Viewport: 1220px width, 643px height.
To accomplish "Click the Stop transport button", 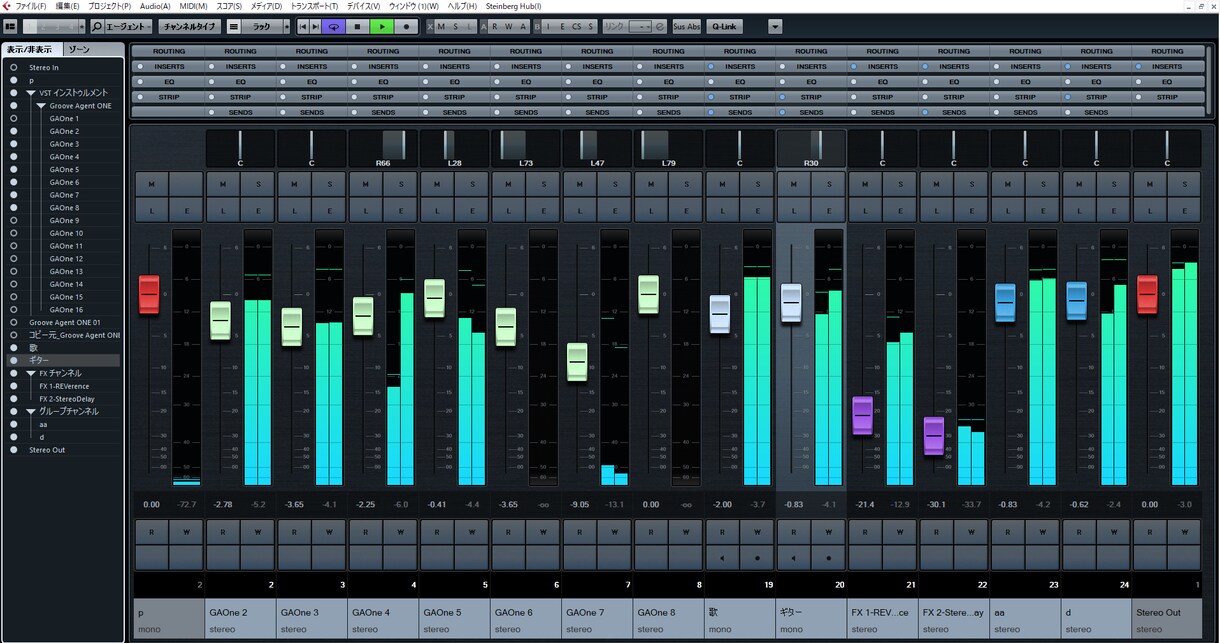I will point(357,26).
